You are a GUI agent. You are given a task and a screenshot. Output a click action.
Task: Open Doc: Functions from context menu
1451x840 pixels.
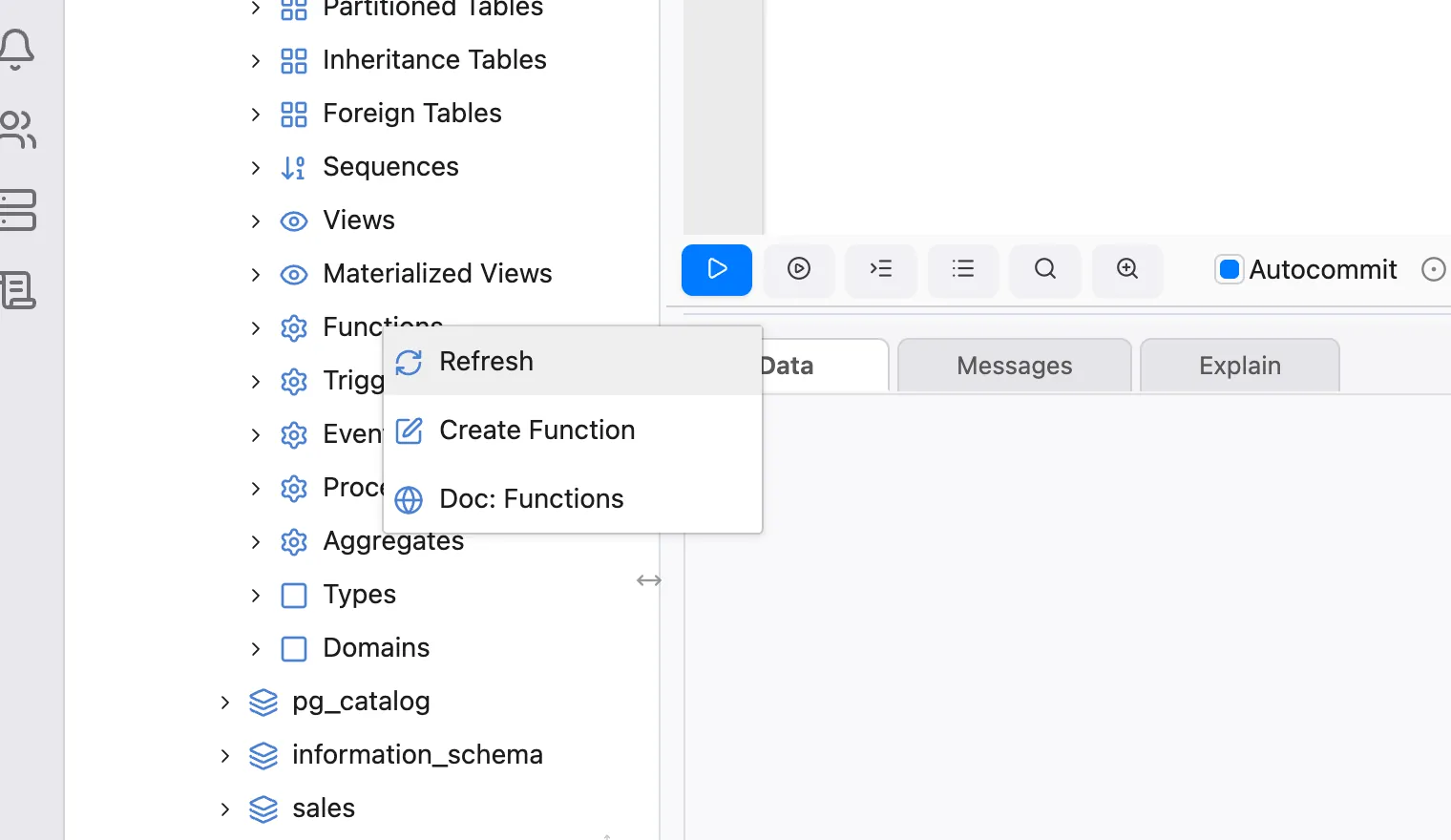point(573,499)
